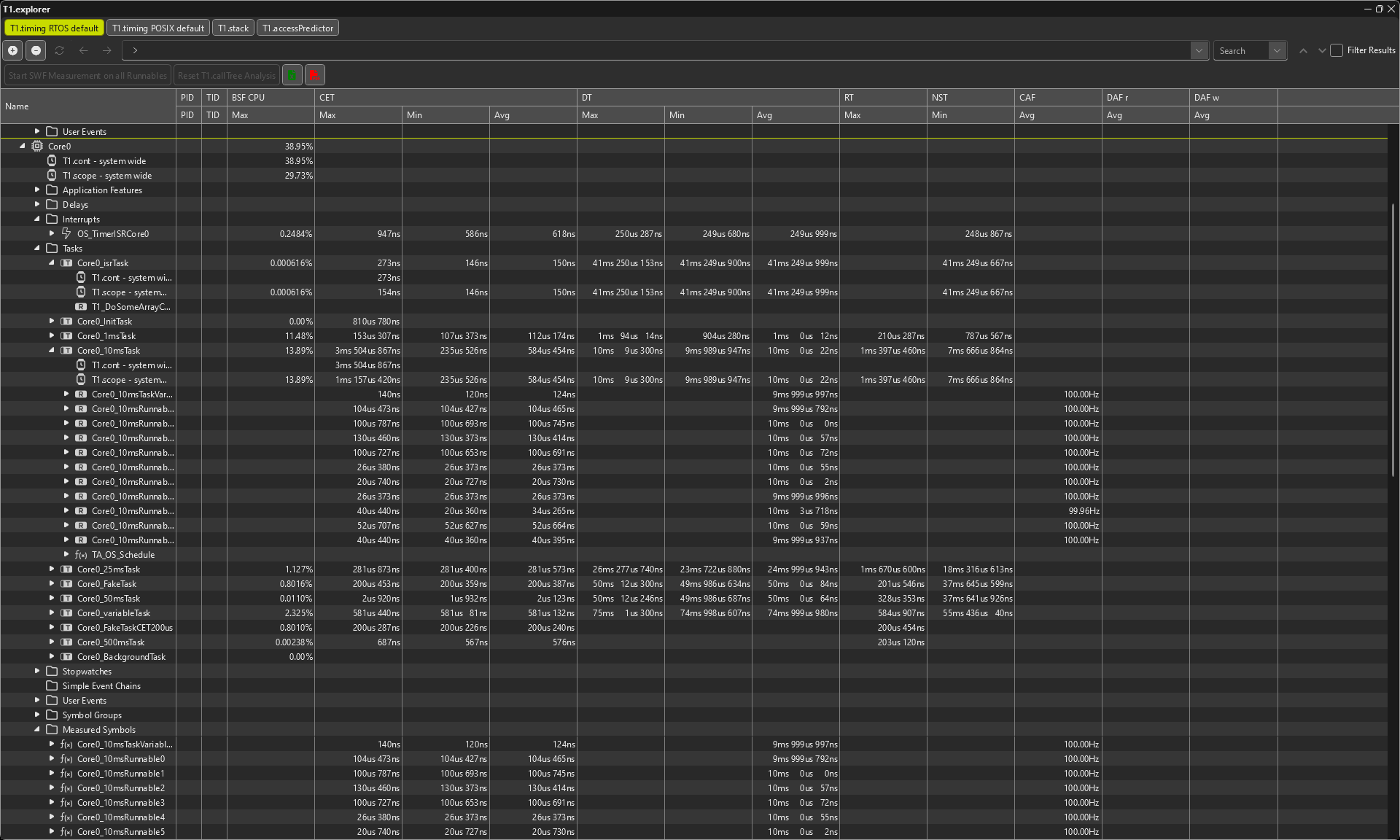Expand the Core0_25msTask row

pyautogui.click(x=52, y=569)
